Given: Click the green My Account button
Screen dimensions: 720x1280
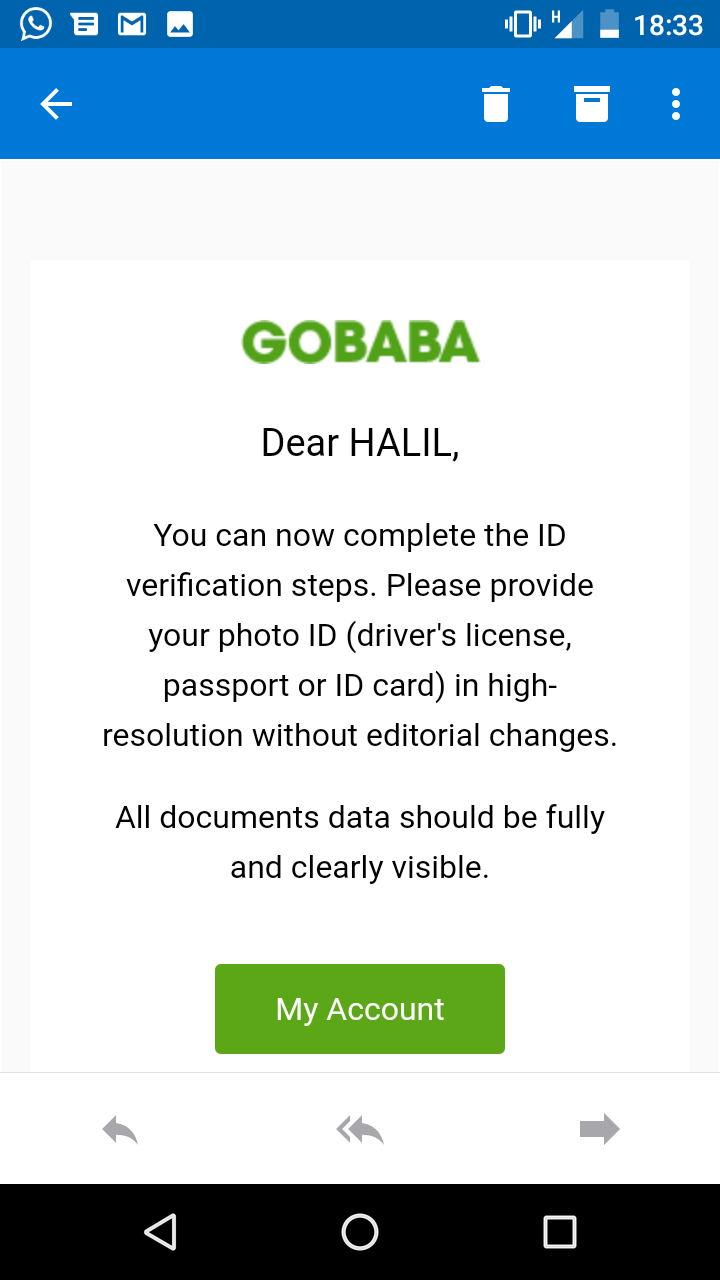Looking at the screenshot, I should (360, 1009).
